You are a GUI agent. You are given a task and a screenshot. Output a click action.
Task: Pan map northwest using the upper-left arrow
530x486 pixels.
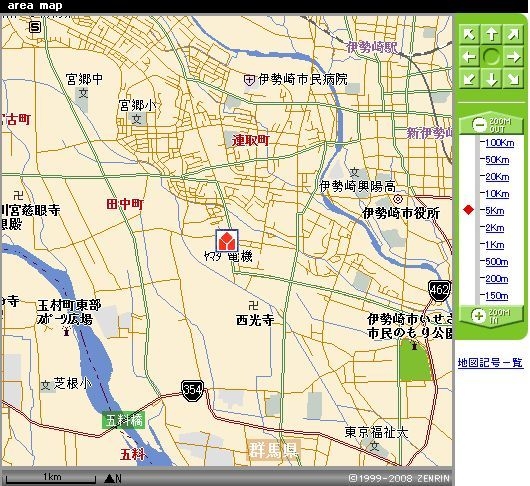(x=469, y=35)
